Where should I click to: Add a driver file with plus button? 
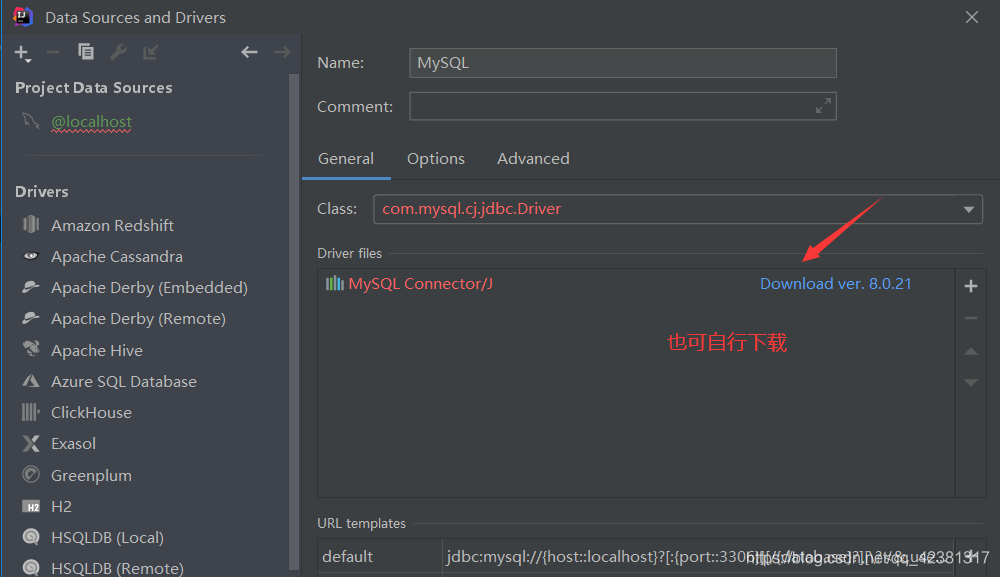(971, 286)
